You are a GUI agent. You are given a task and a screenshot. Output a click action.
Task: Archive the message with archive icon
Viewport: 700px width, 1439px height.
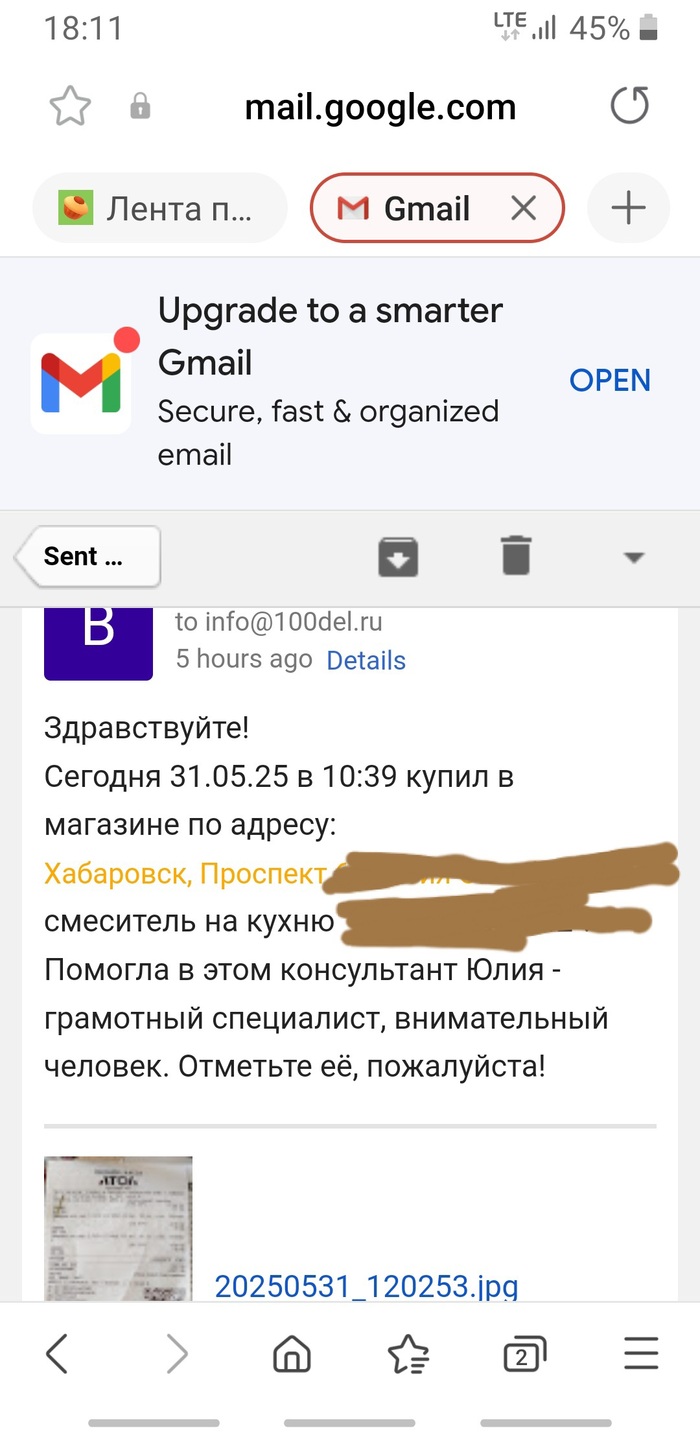[x=397, y=556]
